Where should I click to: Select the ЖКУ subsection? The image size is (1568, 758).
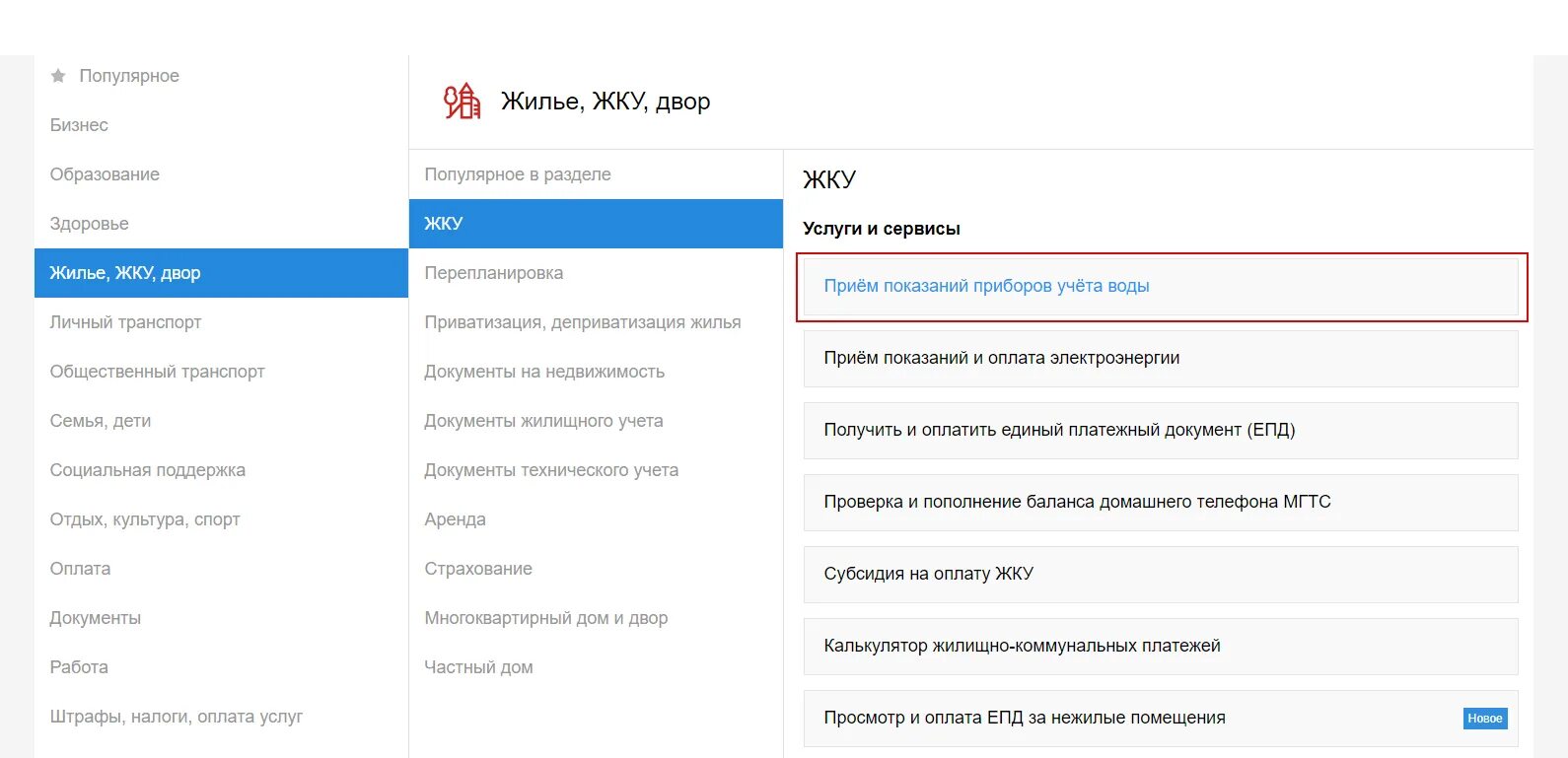(x=596, y=224)
